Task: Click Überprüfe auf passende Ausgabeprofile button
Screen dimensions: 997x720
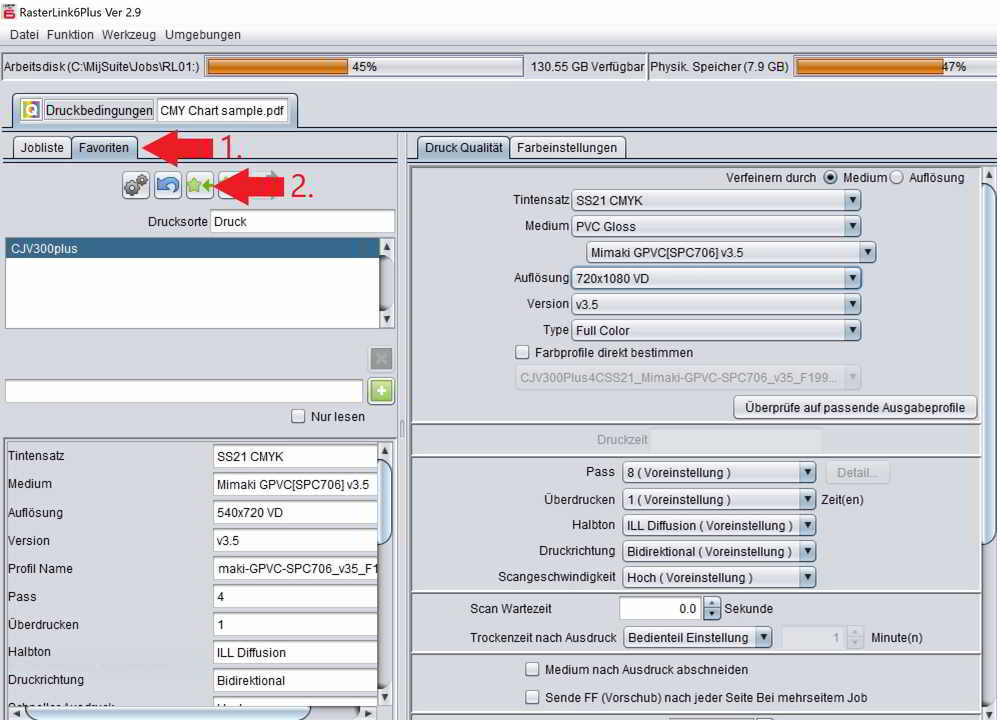Action: point(855,408)
